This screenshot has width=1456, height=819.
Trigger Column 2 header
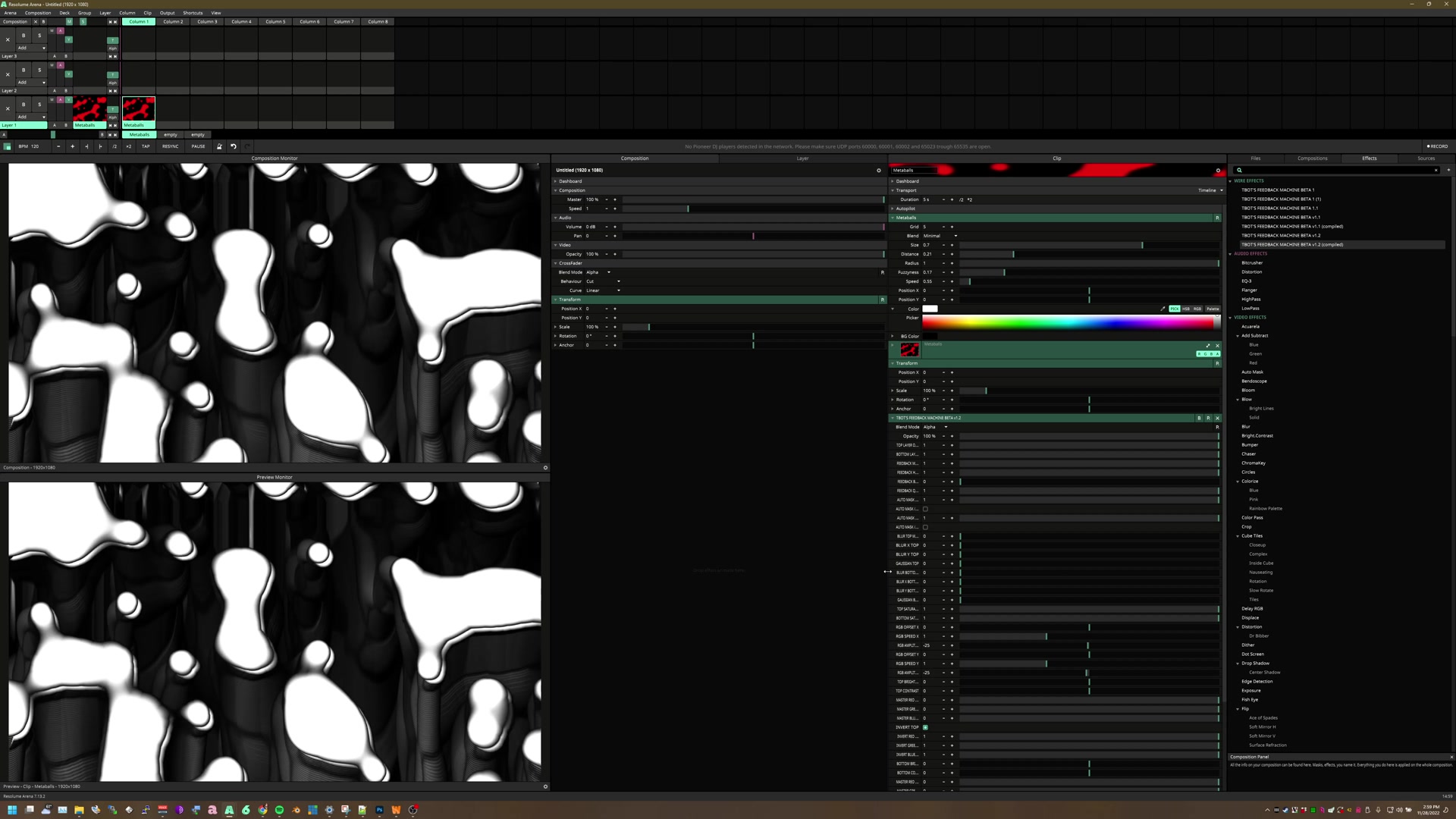click(173, 21)
